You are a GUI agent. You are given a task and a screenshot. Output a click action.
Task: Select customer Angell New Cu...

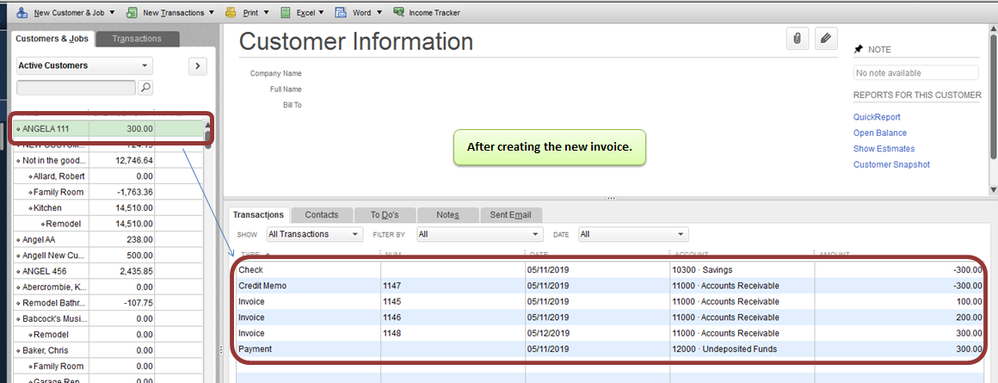coord(108,255)
